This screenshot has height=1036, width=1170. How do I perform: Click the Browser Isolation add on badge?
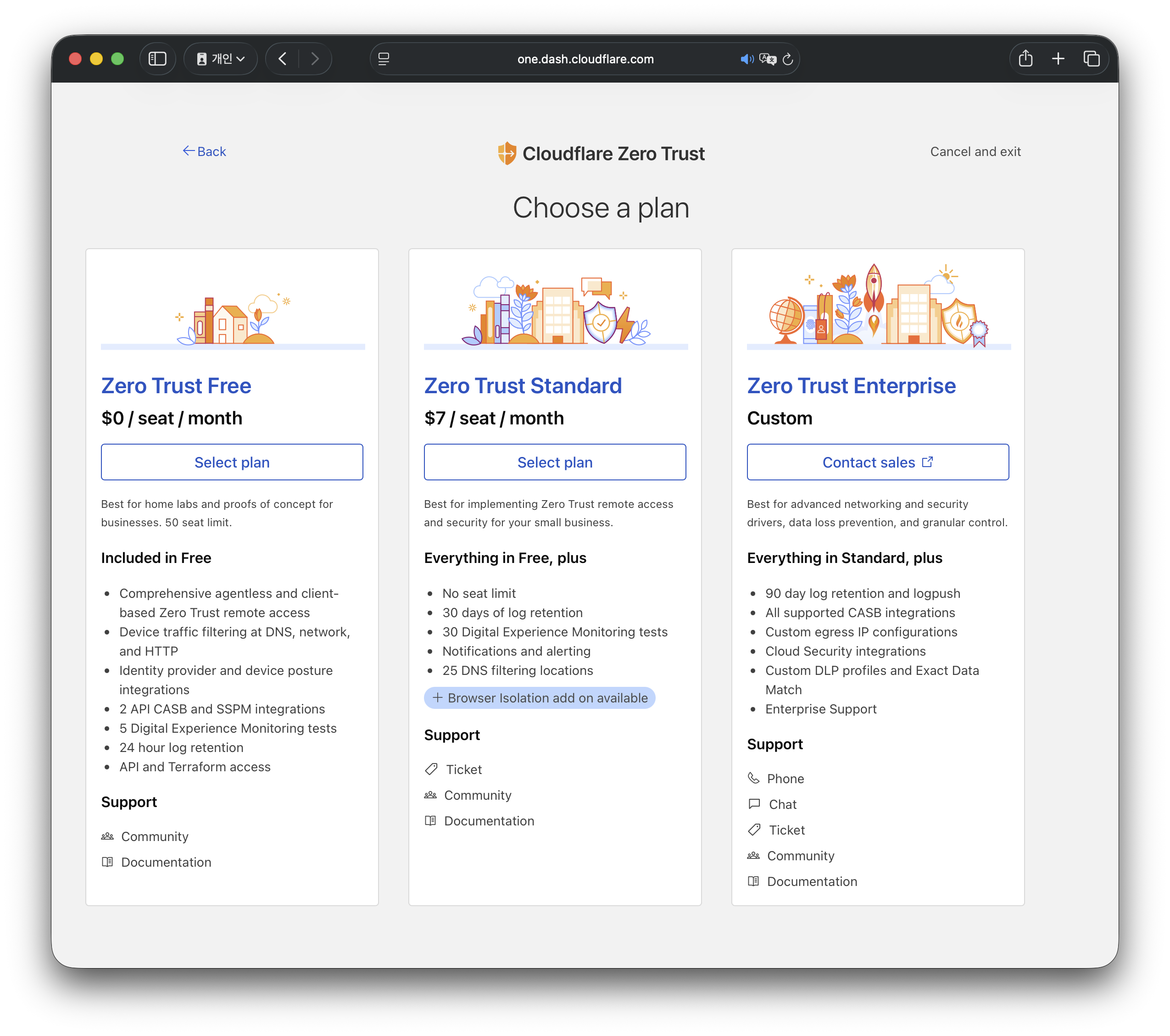tap(539, 698)
